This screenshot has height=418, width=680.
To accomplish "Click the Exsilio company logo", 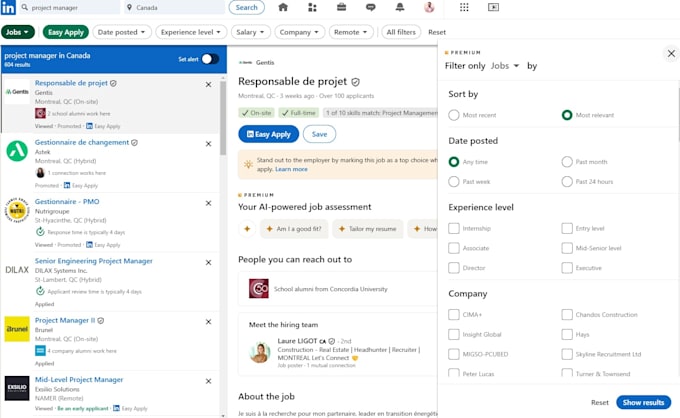I will 17,388.
